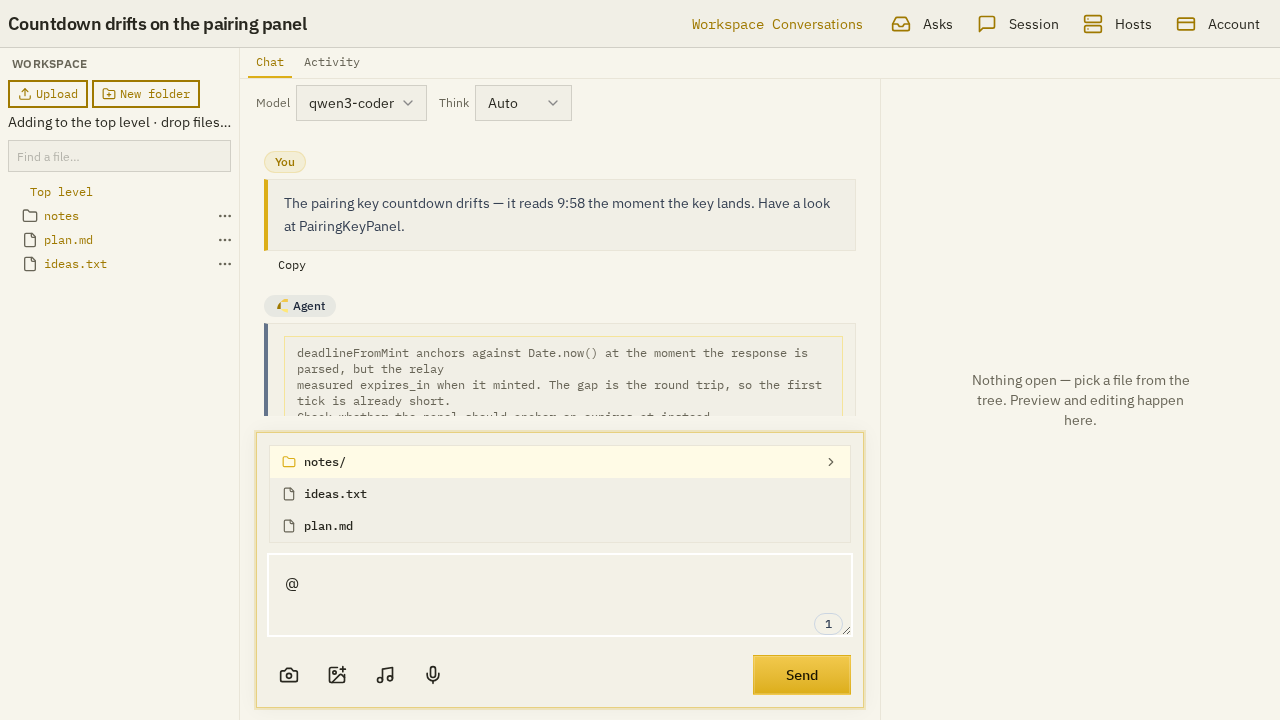Select notes/ in the mention list
The height and width of the screenshot is (720, 1280).
tap(560, 462)
